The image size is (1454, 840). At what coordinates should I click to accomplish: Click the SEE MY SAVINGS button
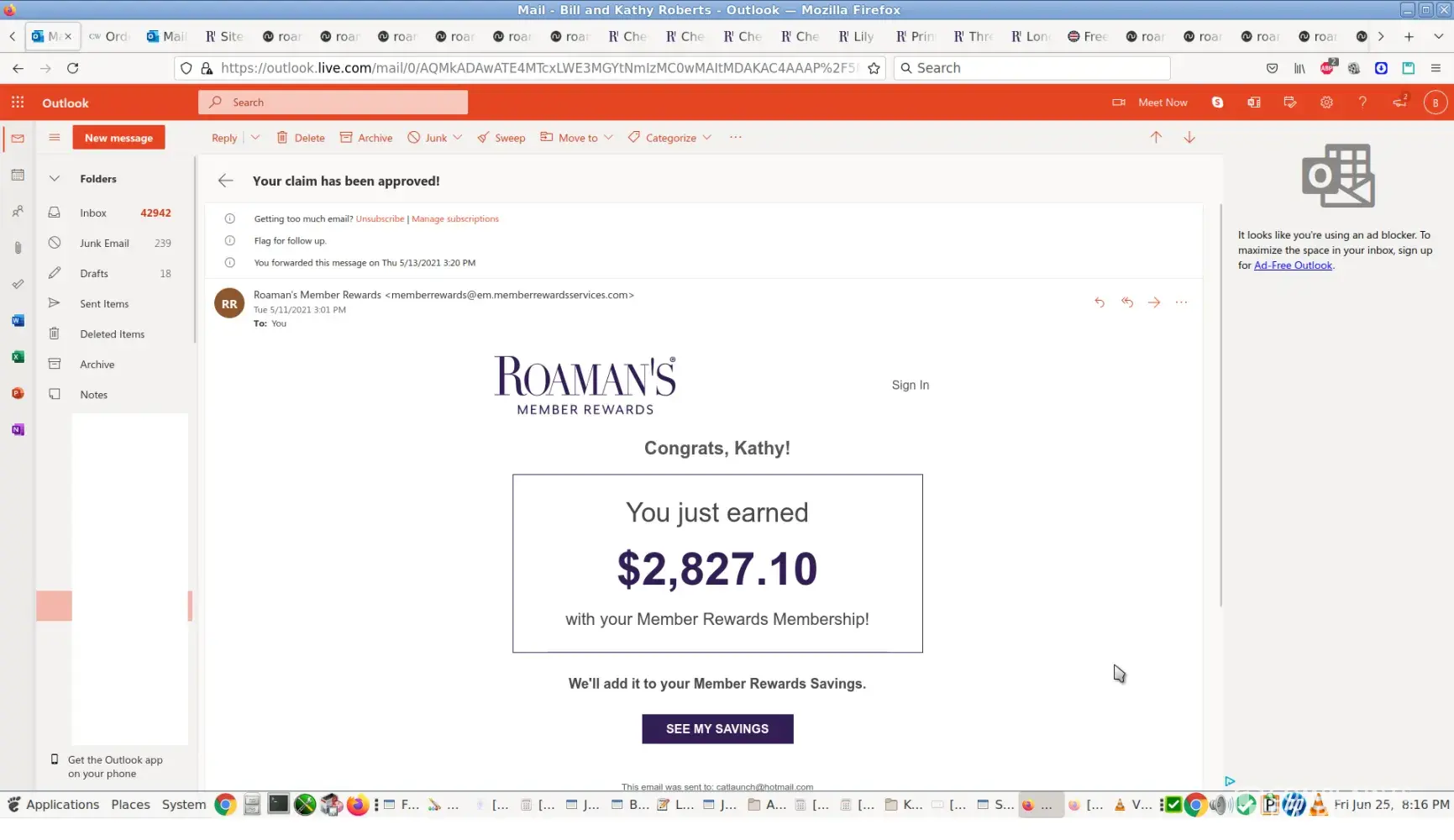click(x=717, y=729)
